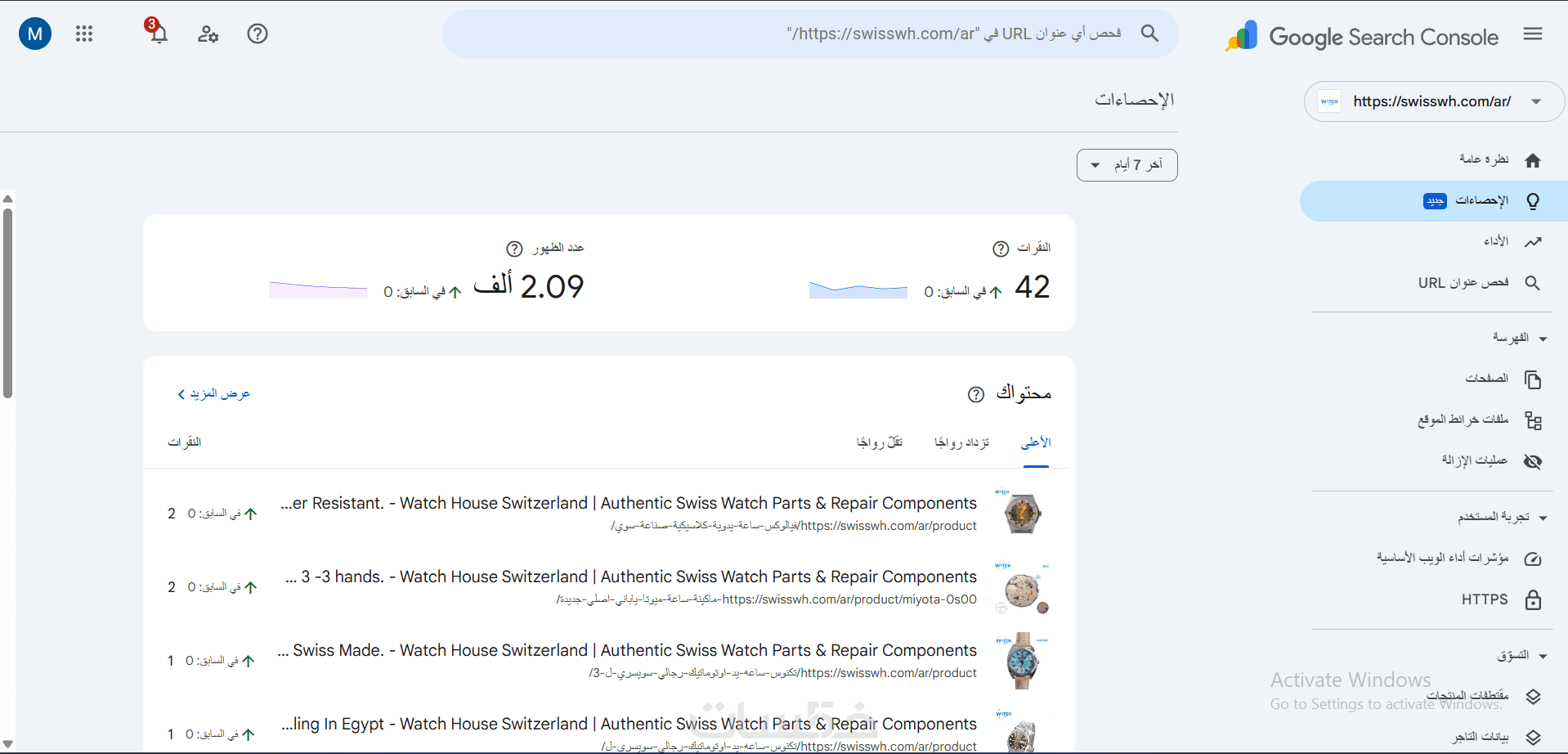This screenshot has height=754, width=1568.
Task: Click the magnifier icon for فحص عنوان URL
Action: point(1533,283)
